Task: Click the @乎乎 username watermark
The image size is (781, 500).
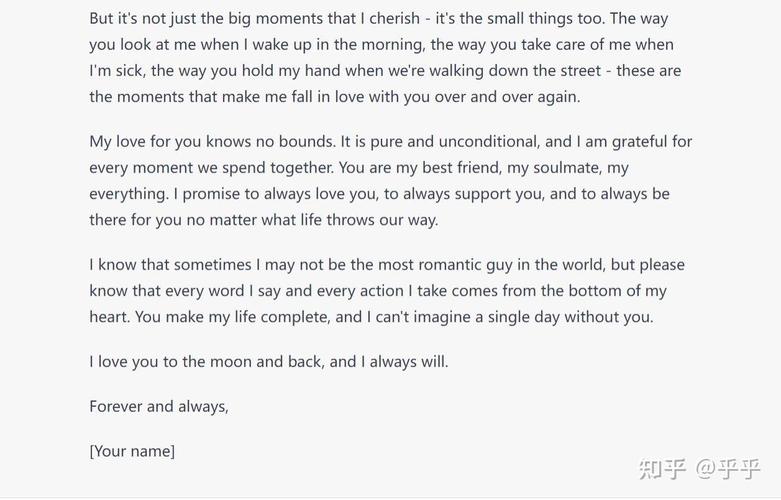Action: pyautogui.click(x=727, y=468)
